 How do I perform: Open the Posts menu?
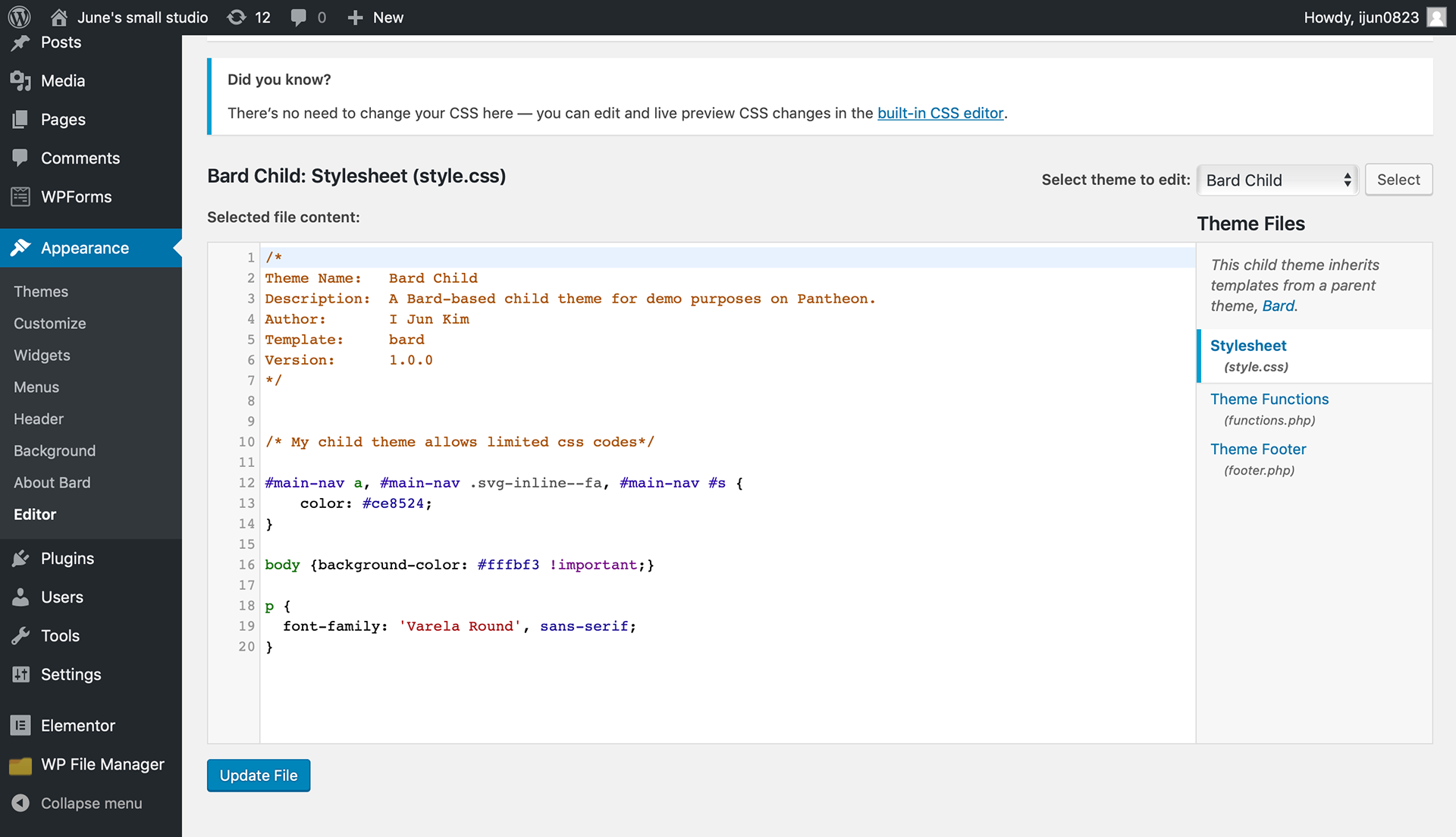click(x=61, y=42)
